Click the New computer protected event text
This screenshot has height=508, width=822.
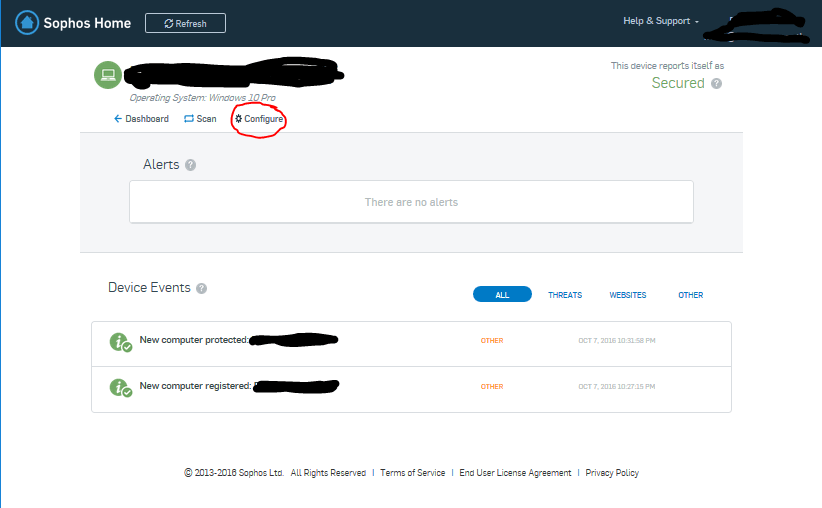(x=194, y=340)
